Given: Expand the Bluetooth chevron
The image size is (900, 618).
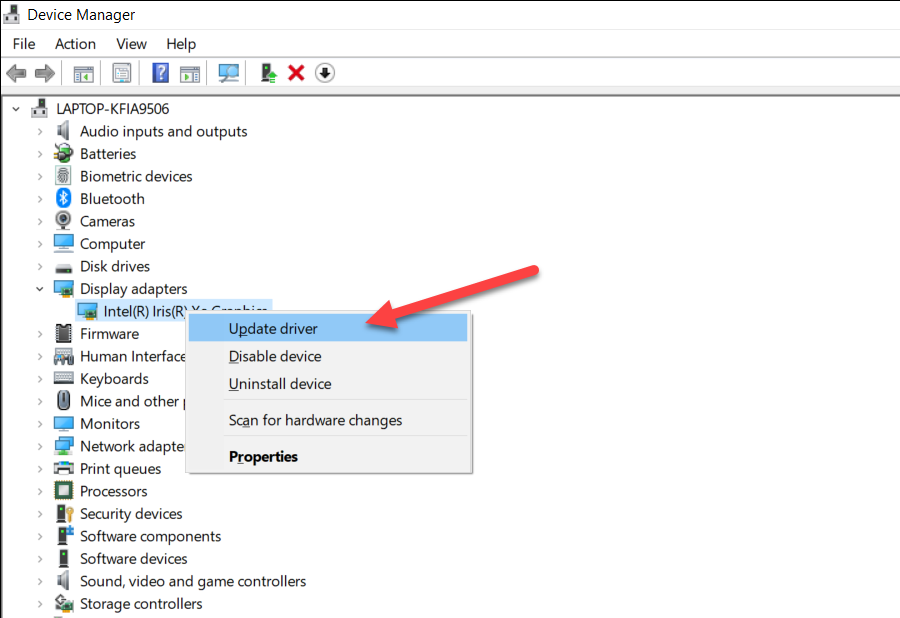Looking at the screenshot, I should coord(40,199).
